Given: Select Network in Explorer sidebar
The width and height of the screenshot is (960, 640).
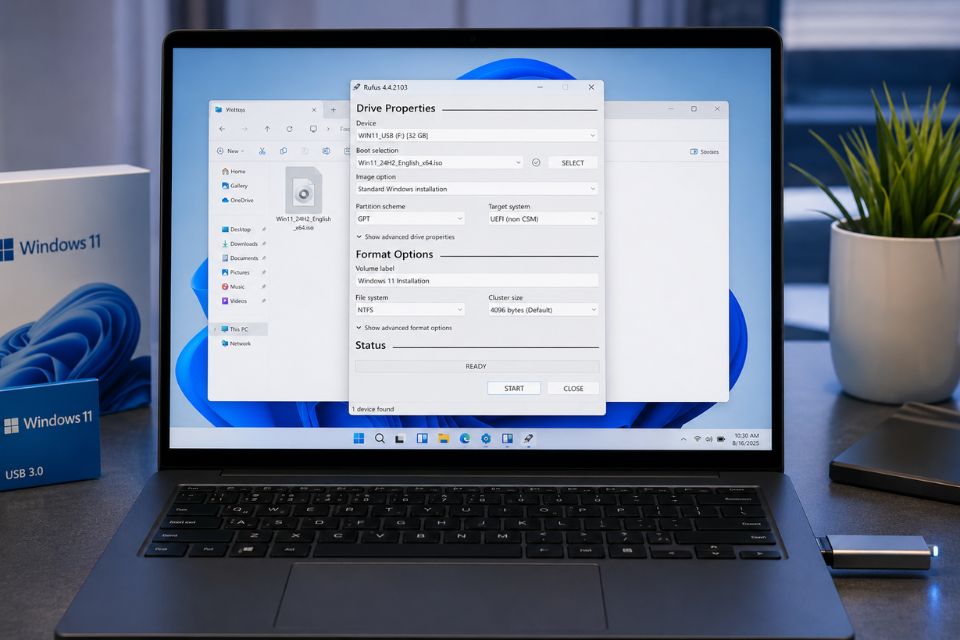Looking at the screenshot, I should pos(236,344).
